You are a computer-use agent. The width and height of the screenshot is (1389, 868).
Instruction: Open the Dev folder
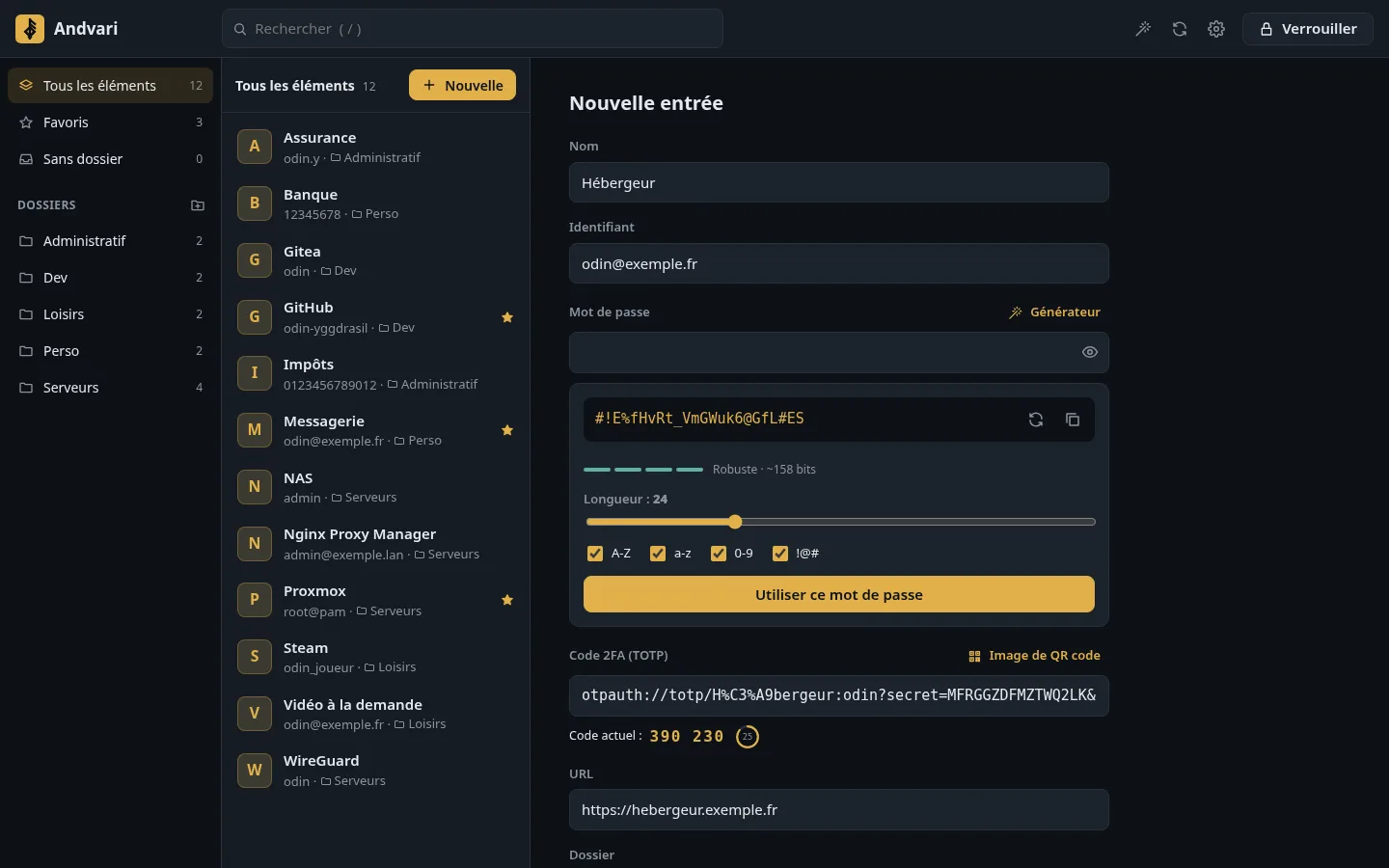(x=110, y=278)
